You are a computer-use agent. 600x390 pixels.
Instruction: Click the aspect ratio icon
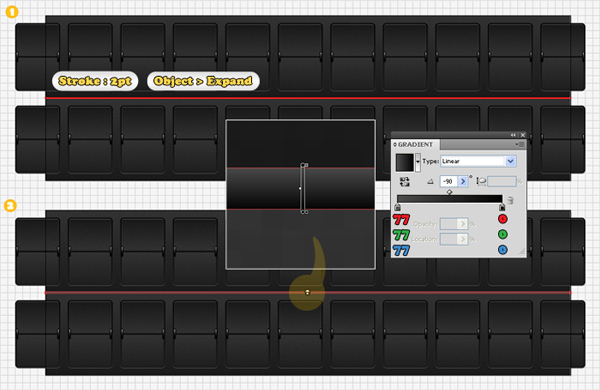[x=481, y=181]
